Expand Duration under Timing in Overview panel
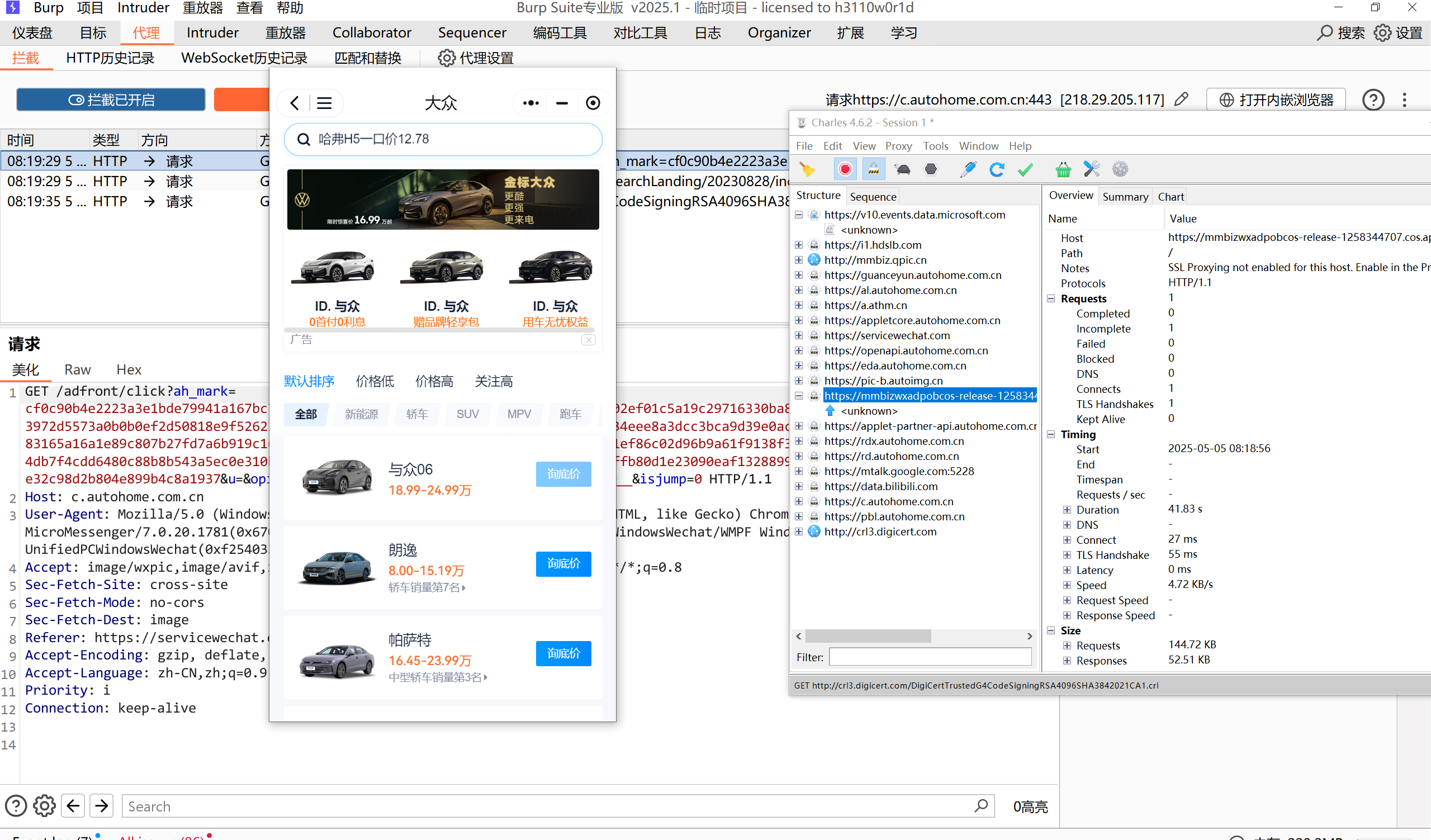 pyautogui.click(x=1067, y=509)
